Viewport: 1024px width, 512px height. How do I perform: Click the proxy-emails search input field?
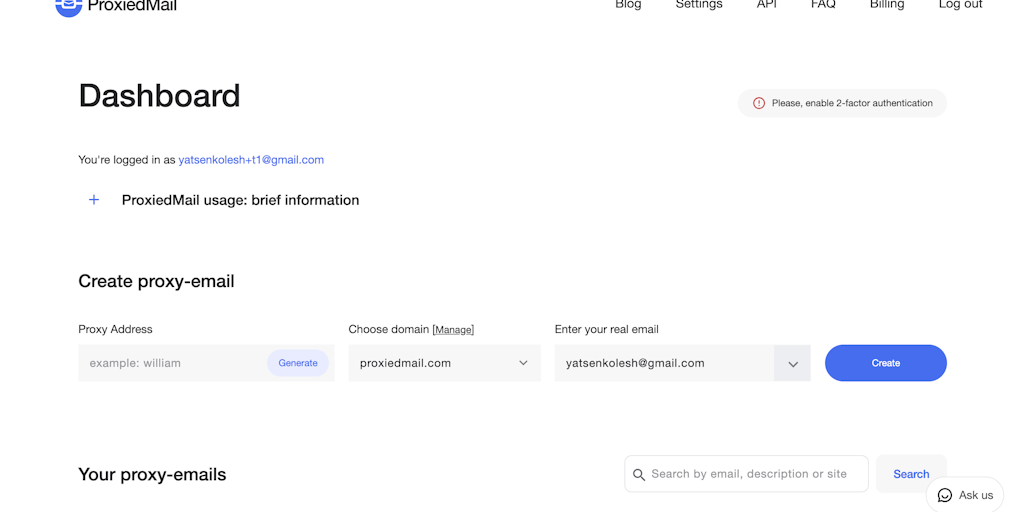752,474
